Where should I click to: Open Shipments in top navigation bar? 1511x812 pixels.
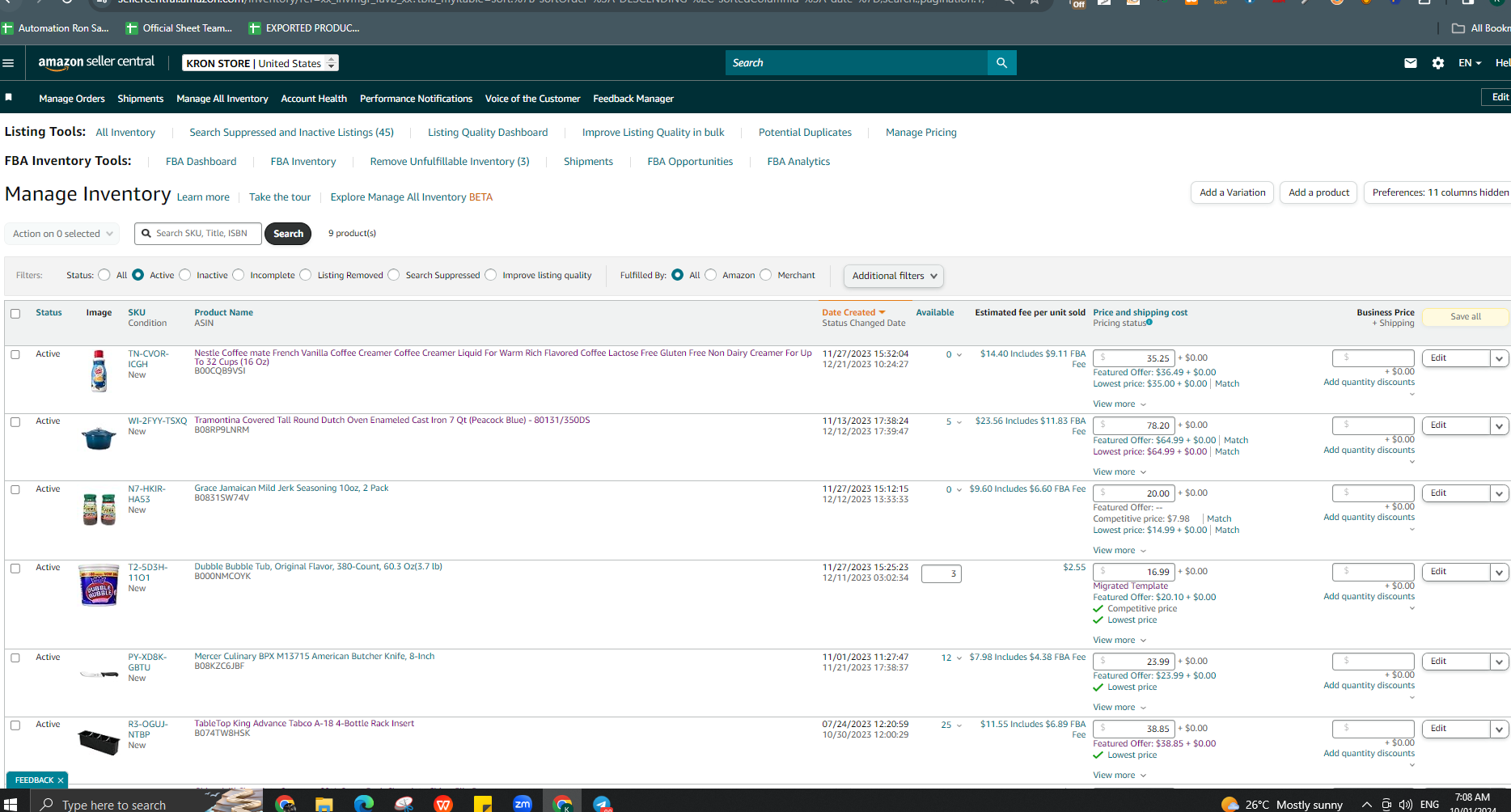pos(141,99)
